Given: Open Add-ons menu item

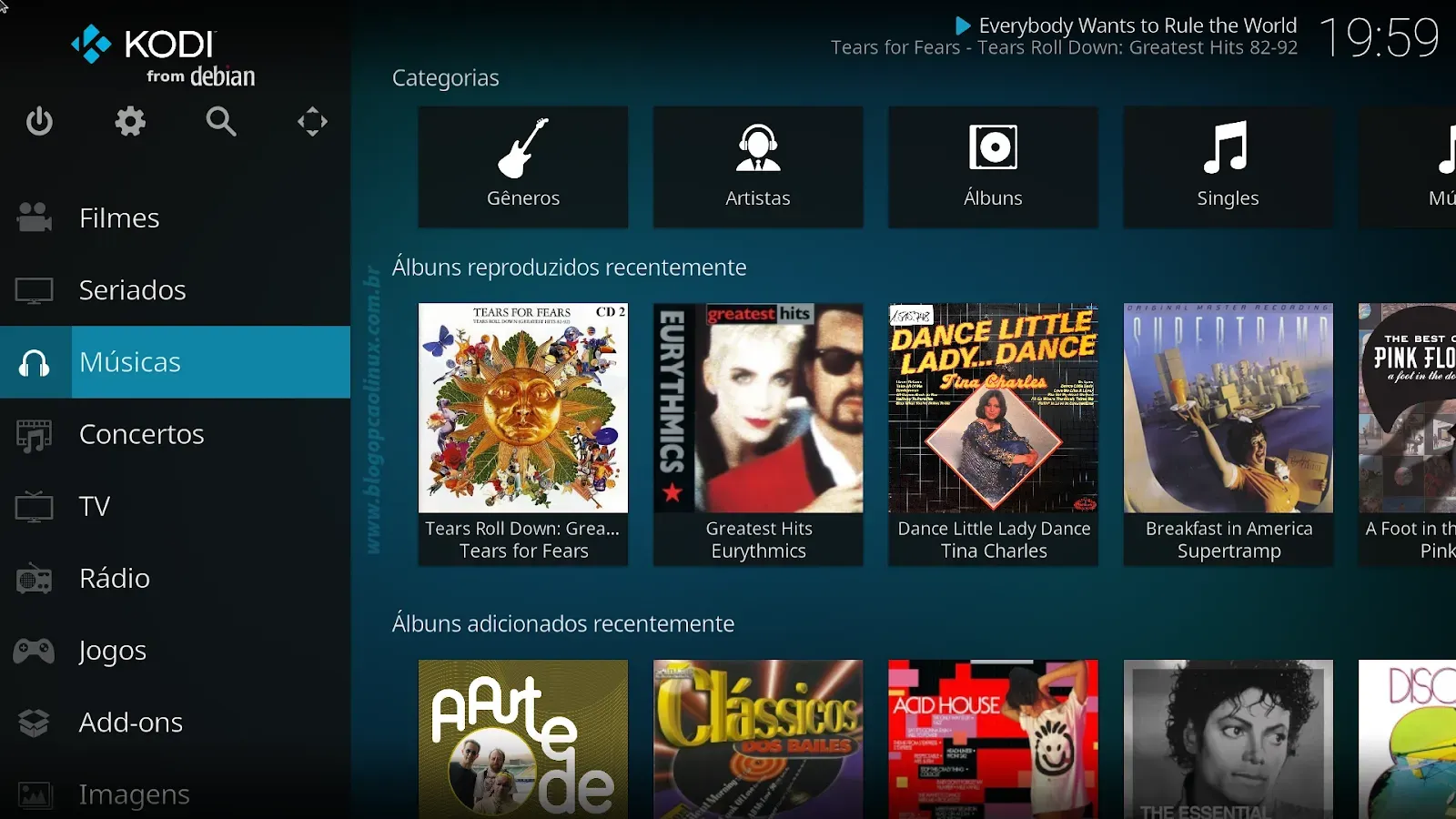Looking at the screenshot, I should pos(175,723).
